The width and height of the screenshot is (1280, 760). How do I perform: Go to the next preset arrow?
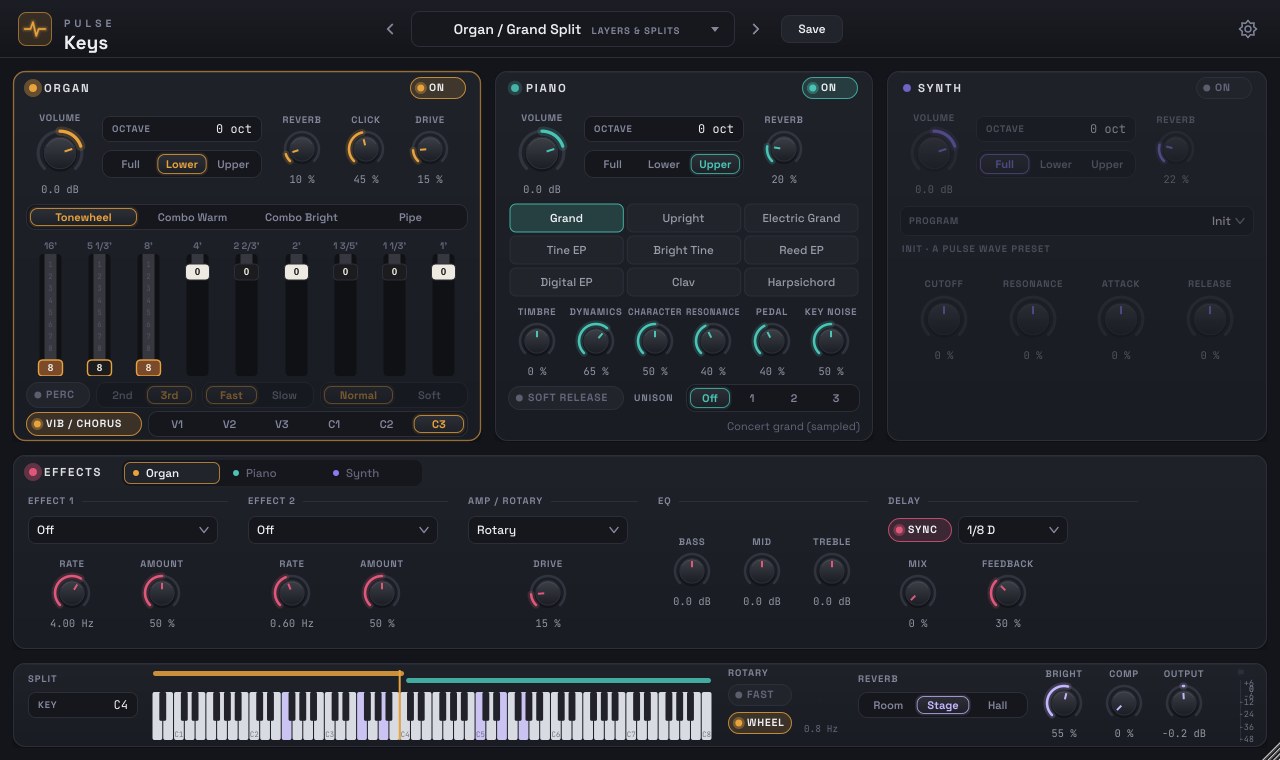click(x=755, y=29)
